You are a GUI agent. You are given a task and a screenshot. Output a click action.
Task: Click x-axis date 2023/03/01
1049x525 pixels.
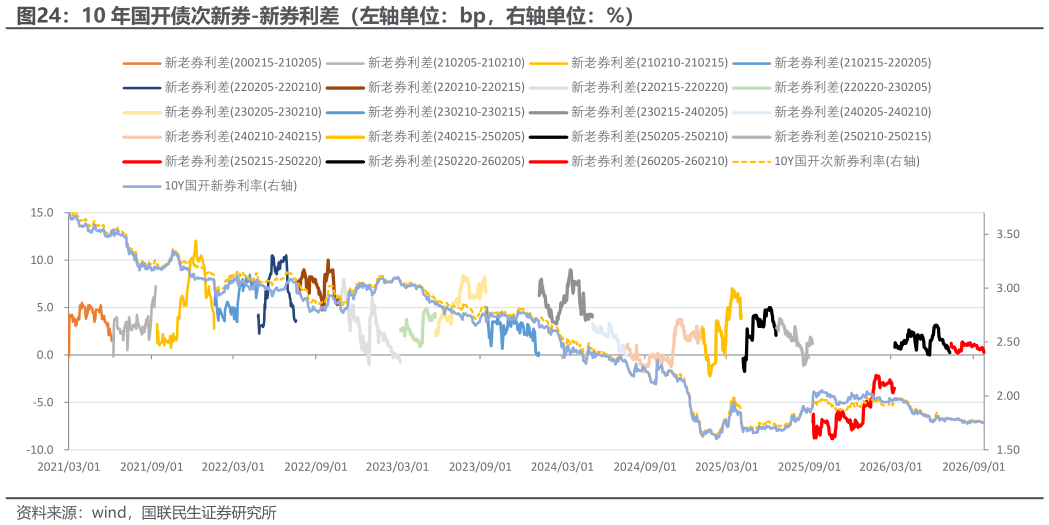pyautogui.click(x=397, y=467)
